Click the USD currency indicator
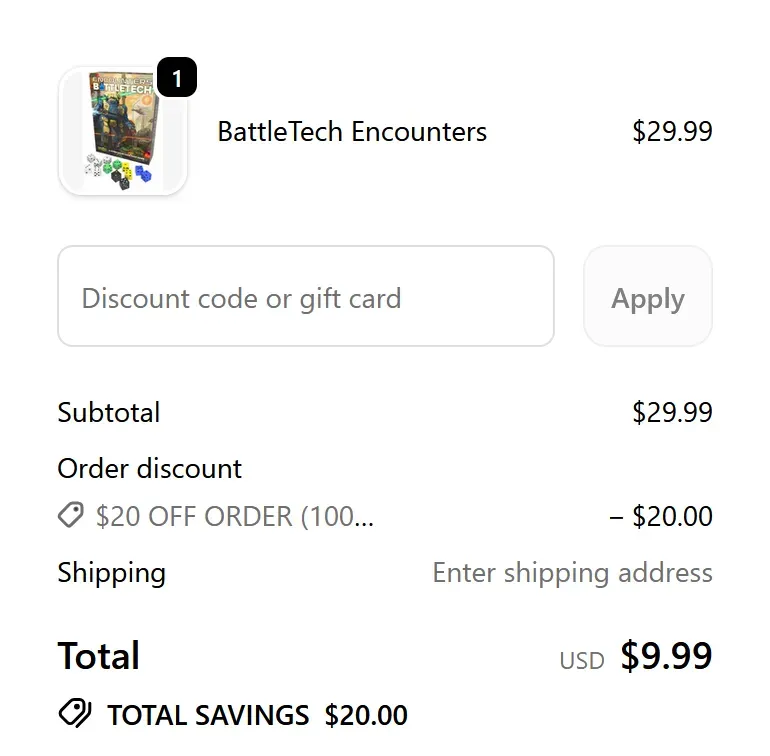The width and height of the screenshot is (770, 756). pyautogui.click(x=582, y=660)
